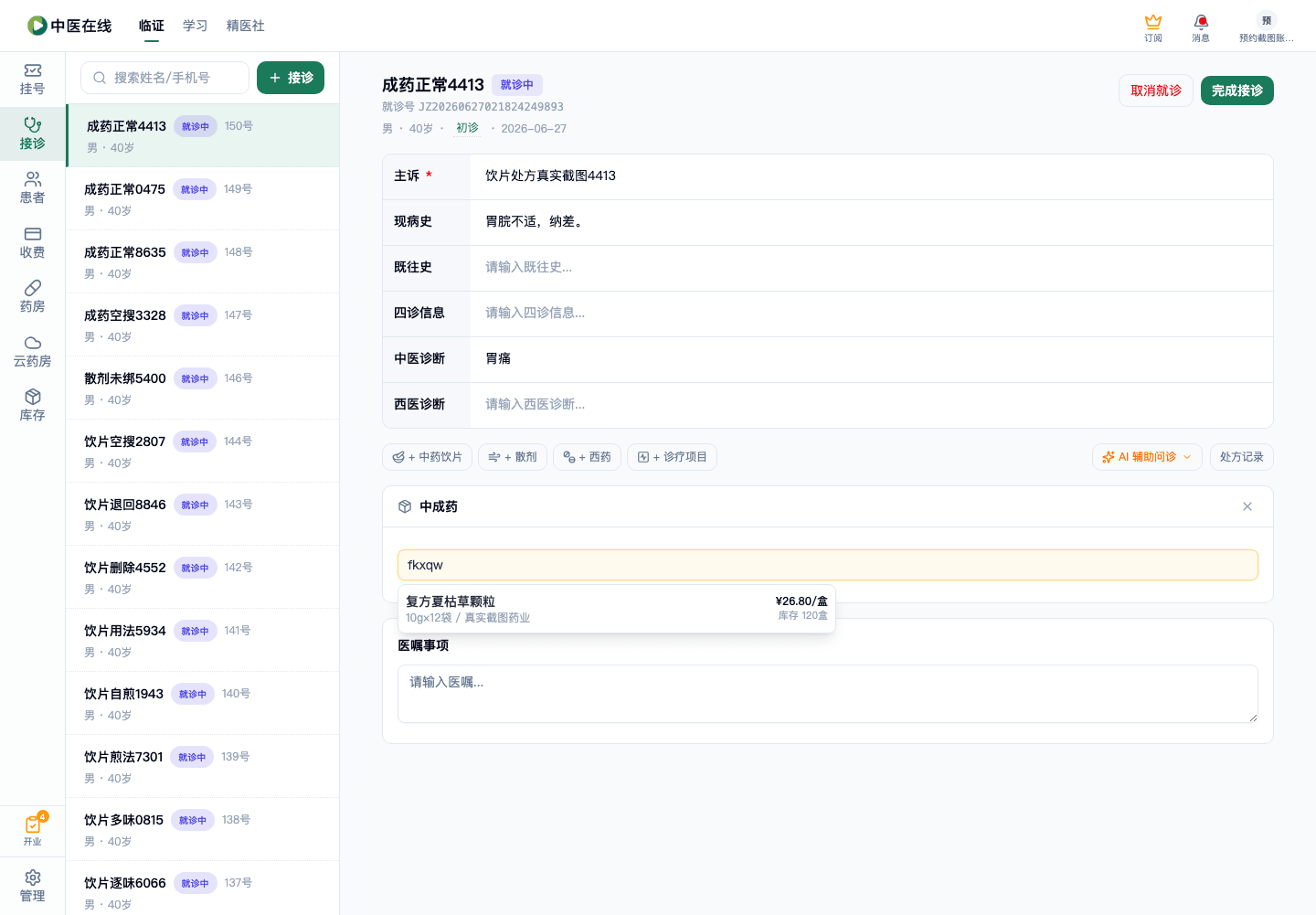The image size is (1316, 915).
Task: Switch to the 精医社 tab
Action: click(245, 26)
